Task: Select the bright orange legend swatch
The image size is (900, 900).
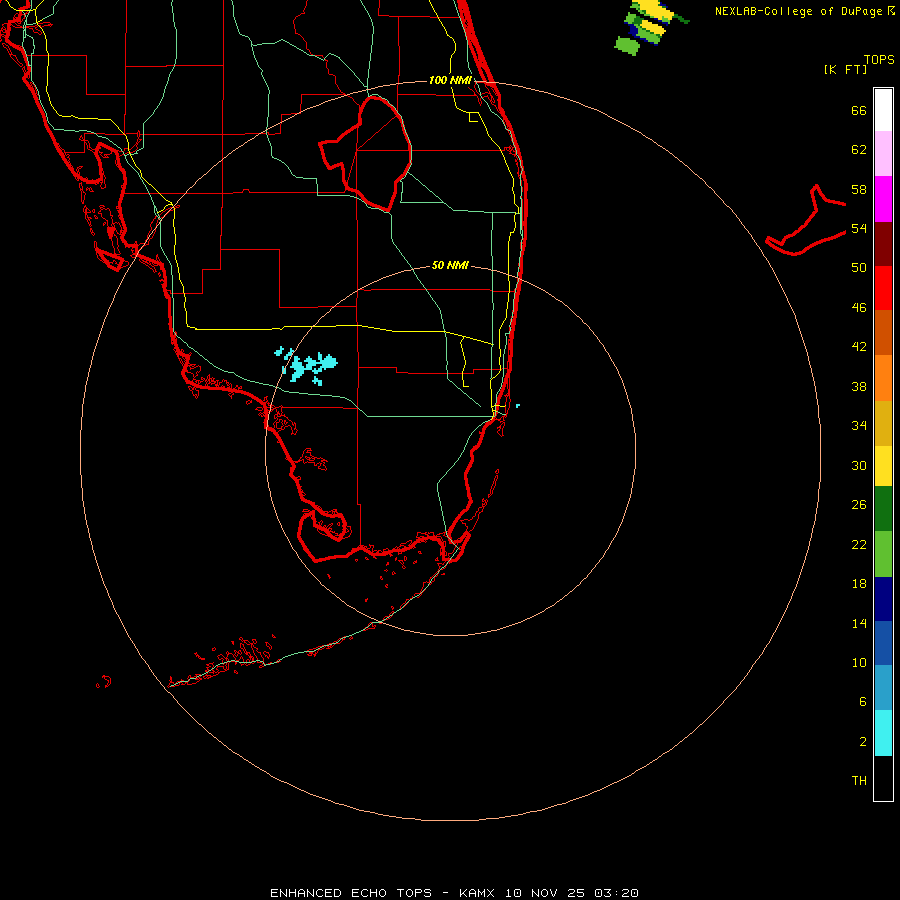Action: pos(883,378)
